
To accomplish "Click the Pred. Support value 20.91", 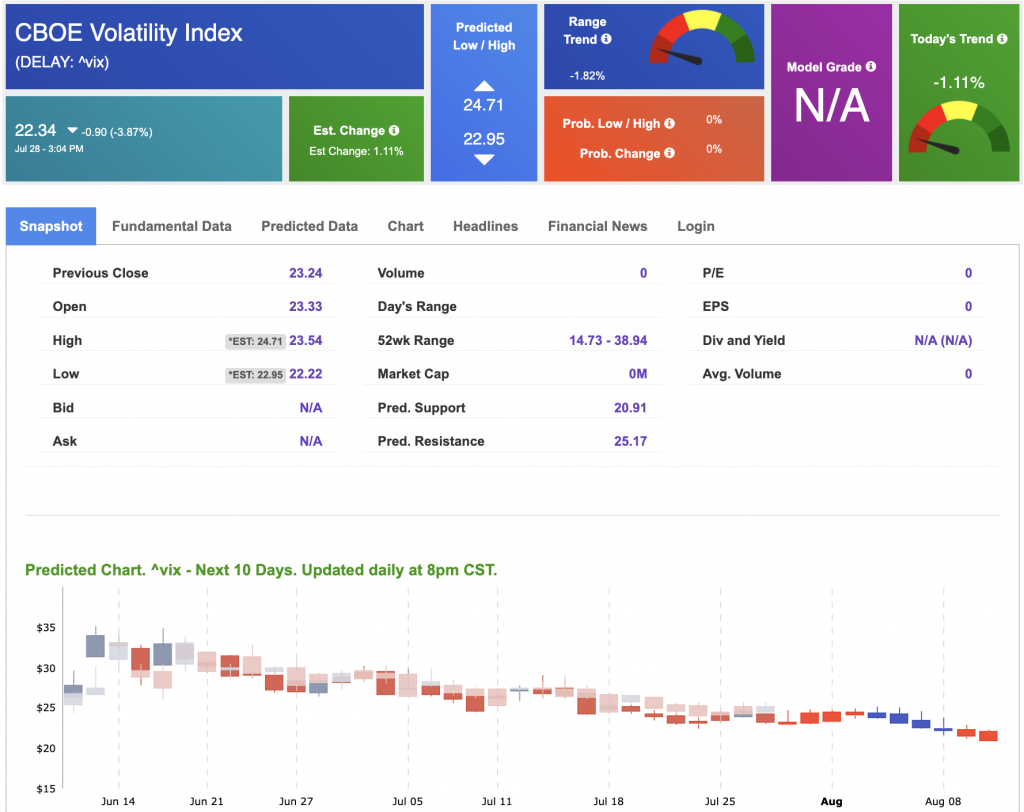I will (x=630, y=408).
